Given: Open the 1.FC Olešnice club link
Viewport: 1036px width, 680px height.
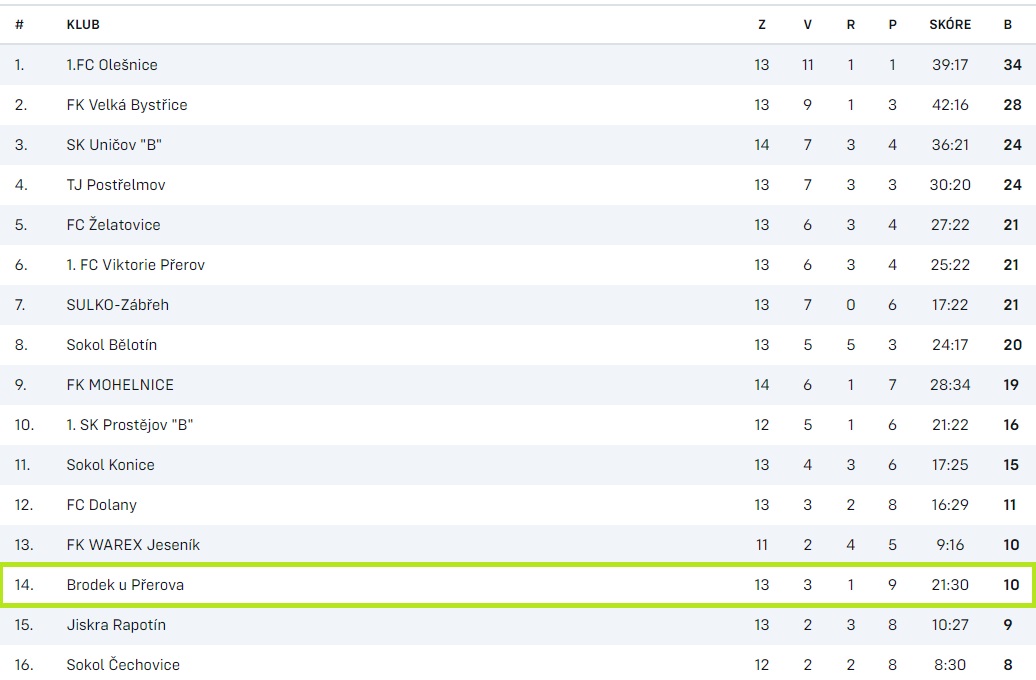Looking at the screenshot, I should pos(112,65).
